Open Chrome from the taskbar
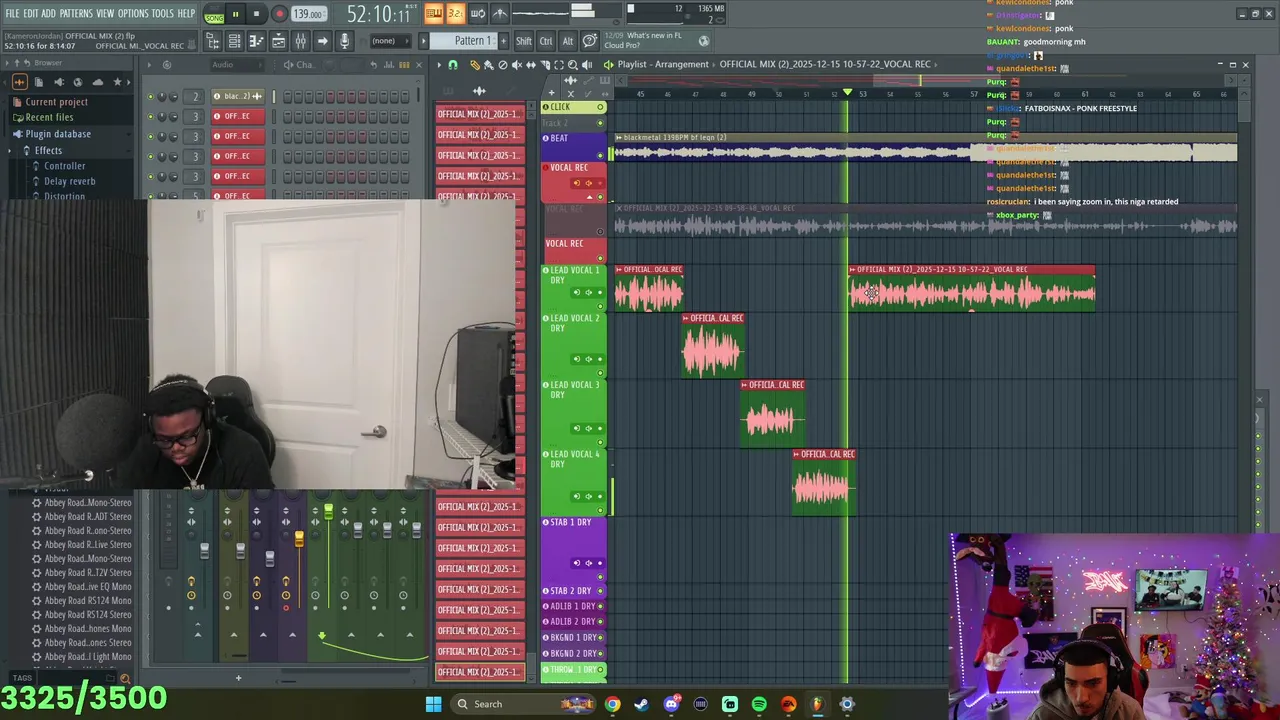The height and width of the screenshot is (720, 1280). [x=612, y=704]
